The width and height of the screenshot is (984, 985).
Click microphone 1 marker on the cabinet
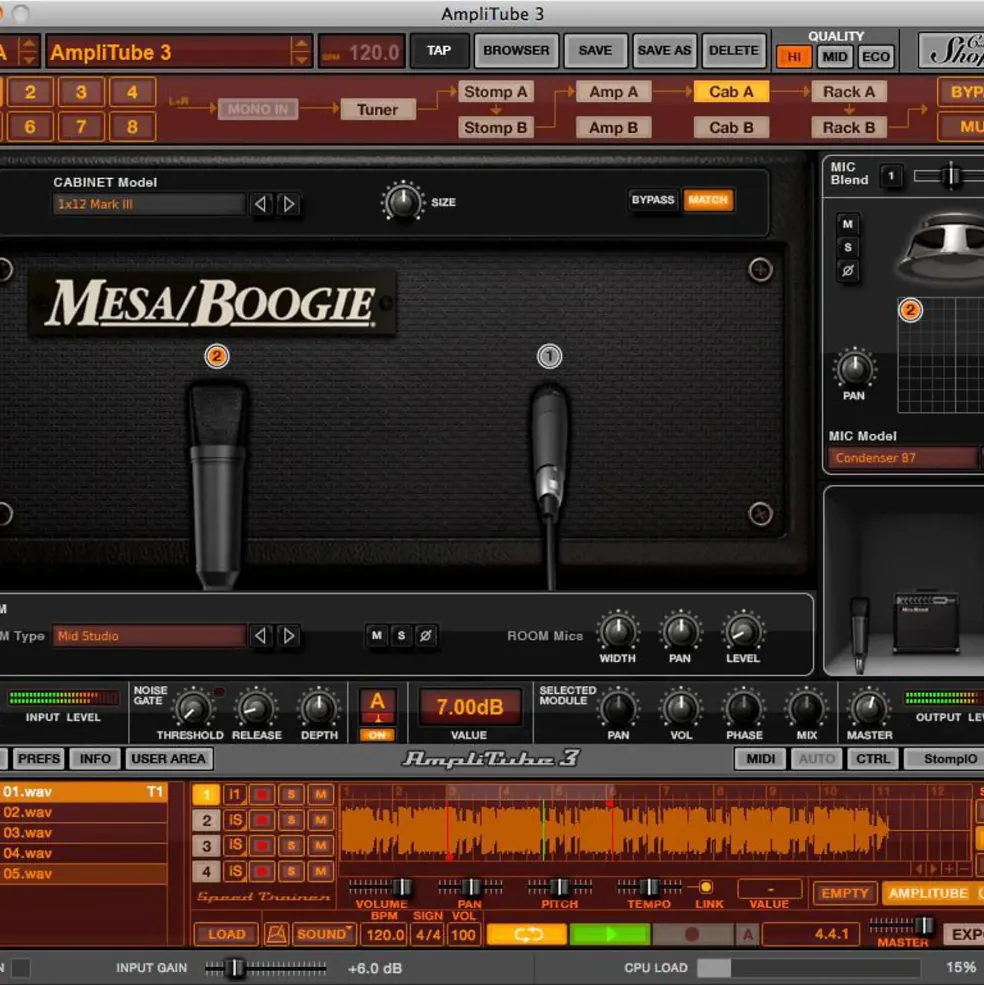click(x=549, y=356)
